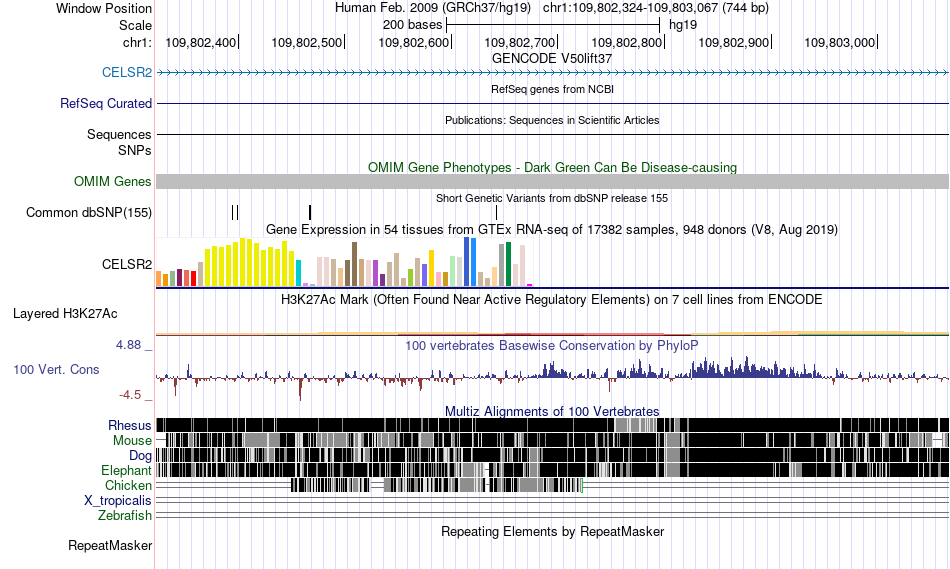Select Short Genetic Variants dbSNP title
This screenshot has width=950, height=569.
552,198
